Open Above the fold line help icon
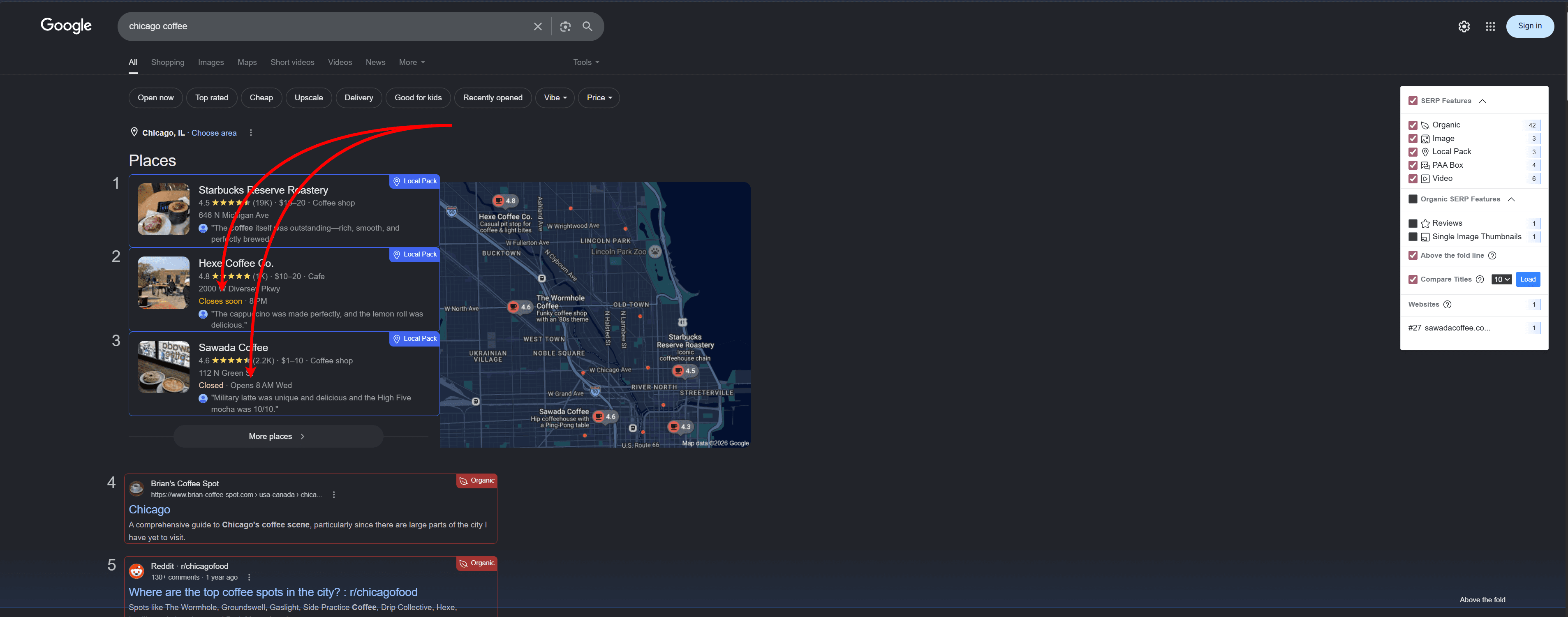 [1492, 256]
